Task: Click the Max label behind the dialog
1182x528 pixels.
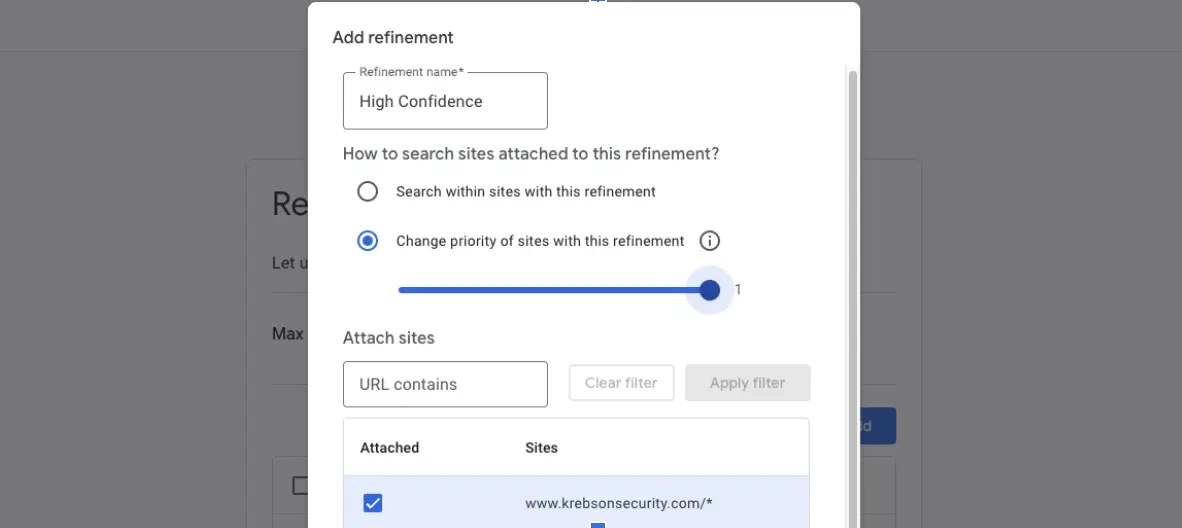Action: [288, 334]
